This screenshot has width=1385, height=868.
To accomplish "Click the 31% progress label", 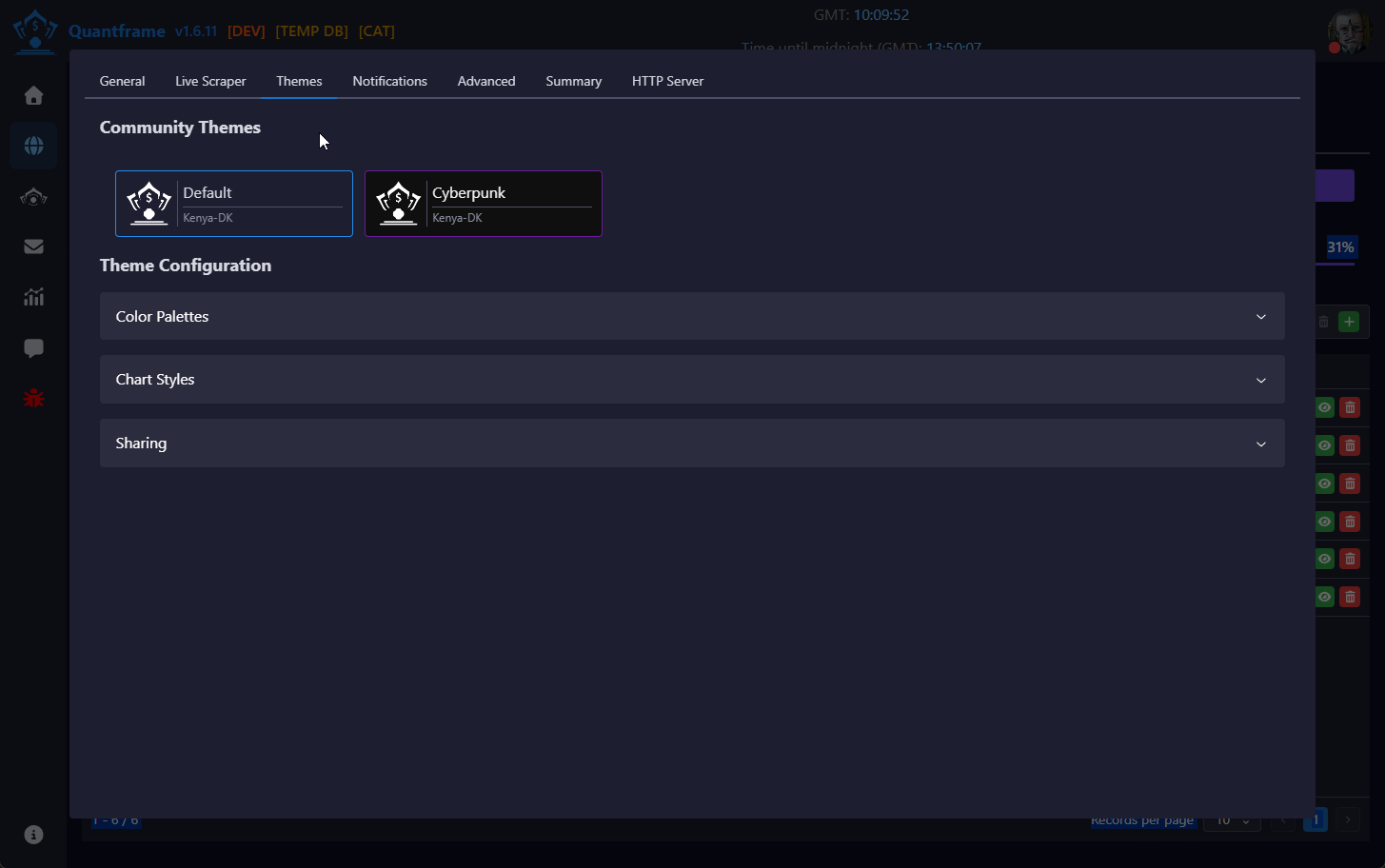I will click(1340, 247).
